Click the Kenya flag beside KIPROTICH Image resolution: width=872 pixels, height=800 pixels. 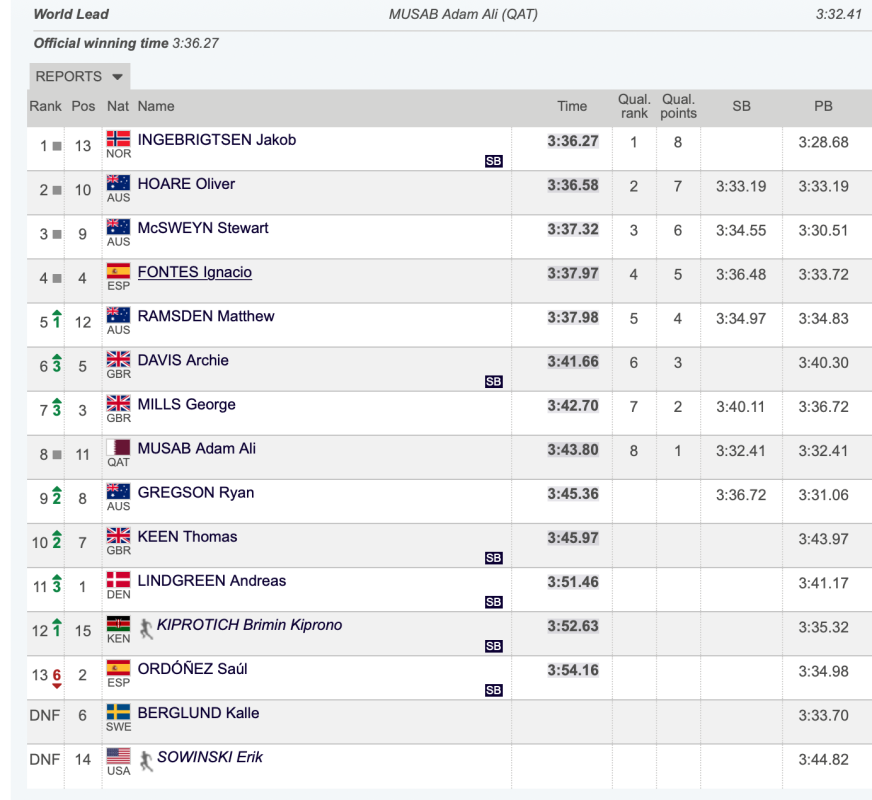[118, 623]
